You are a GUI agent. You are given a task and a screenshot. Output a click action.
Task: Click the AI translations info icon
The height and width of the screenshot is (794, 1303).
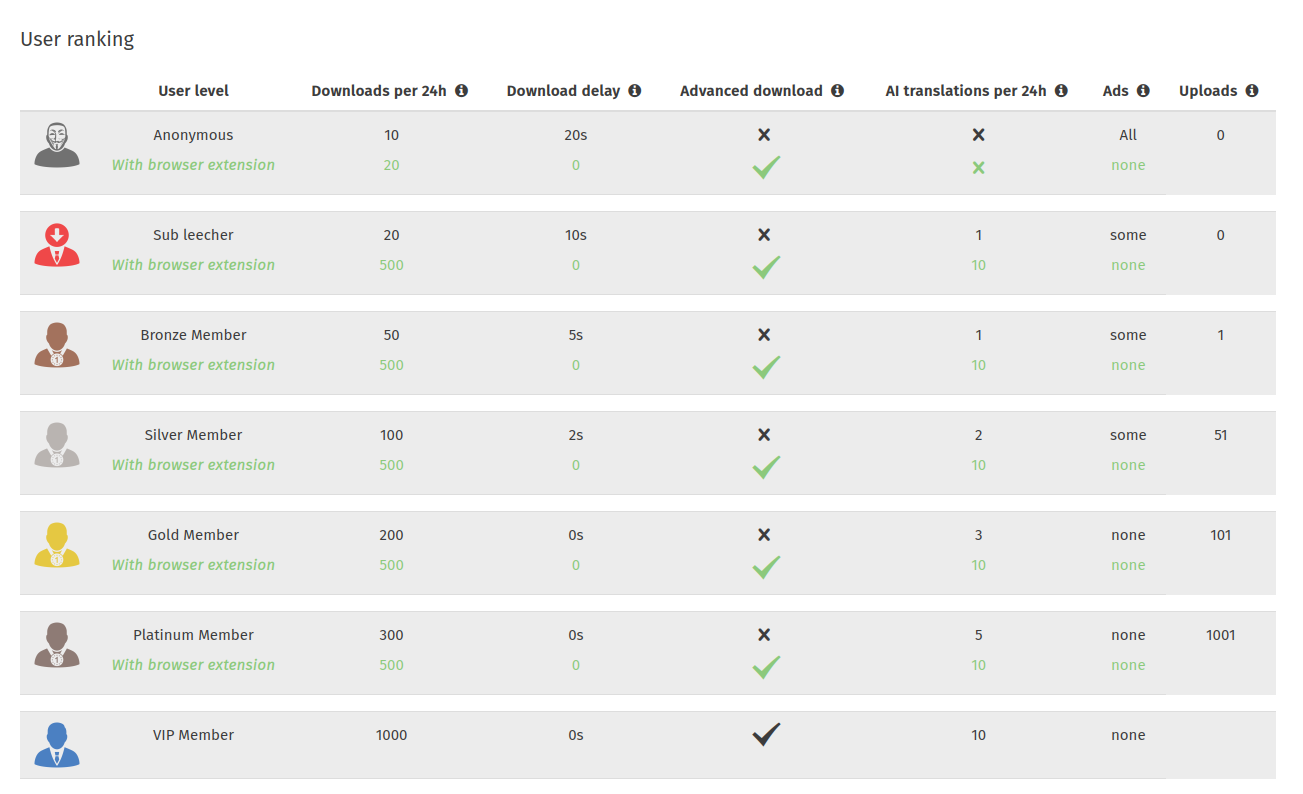(1060, 90)
